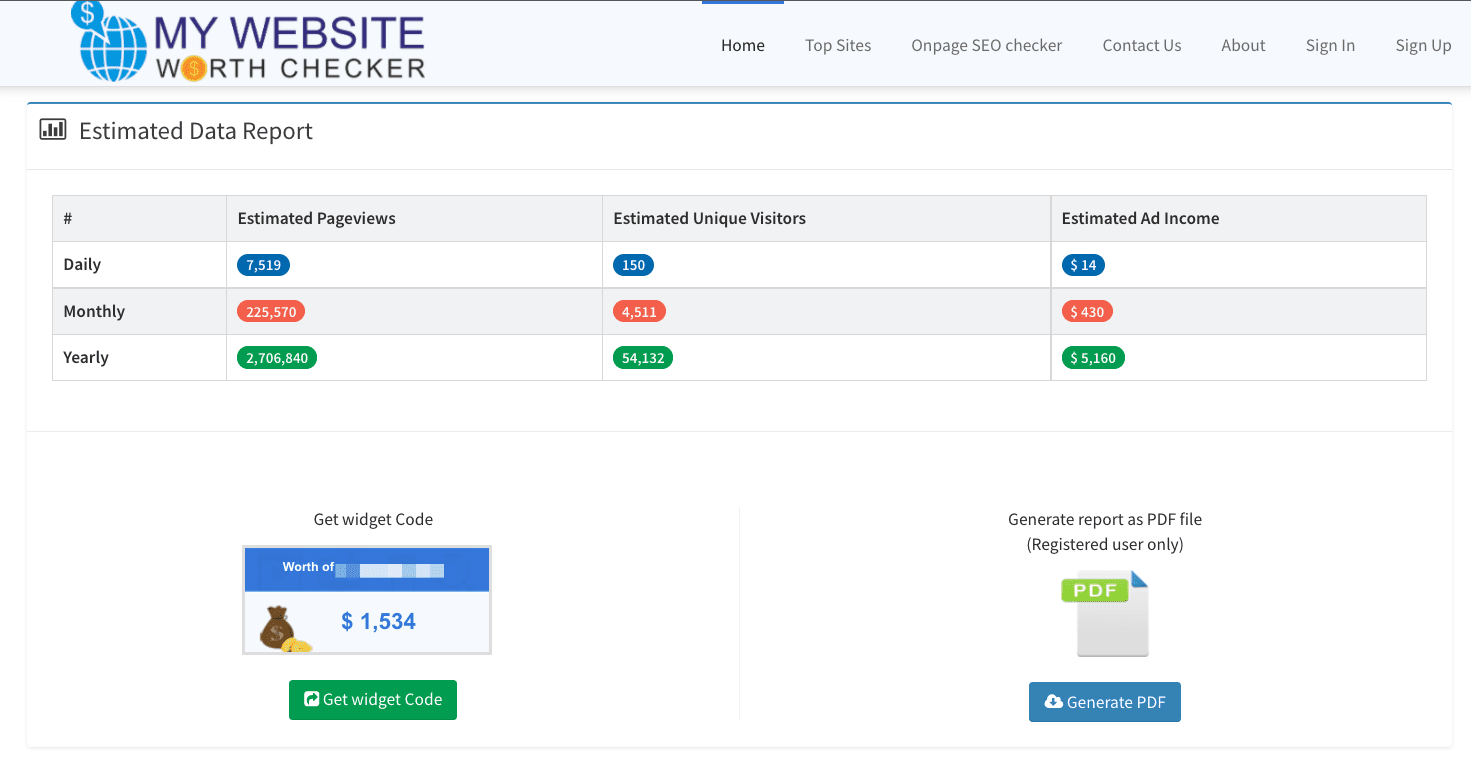The height and width of the screenshot is (763, 1471).
Task: Select the daily pageviews badge showing 7,519
Action: click(263, 264)
